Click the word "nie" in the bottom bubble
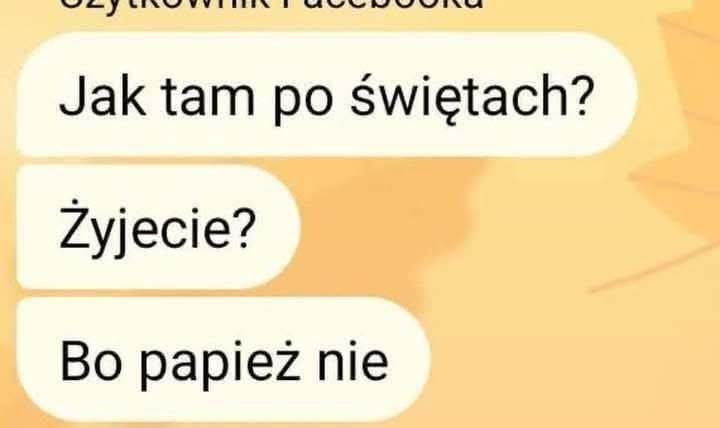Image resolution: width=720 pixels, height=428 pixels. tap(353, 361)
